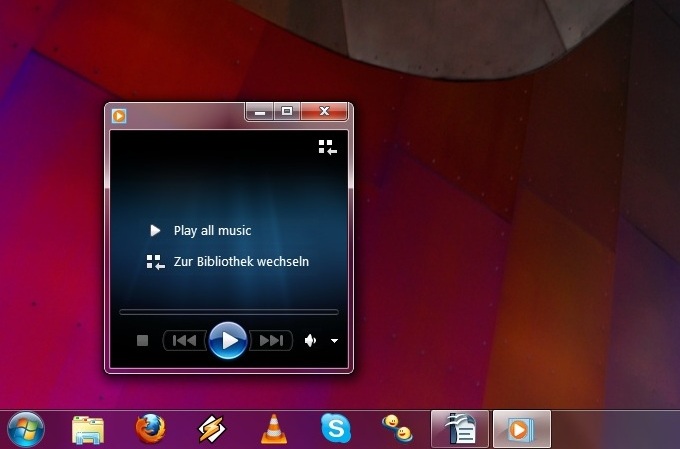Select "Zur Bibliothek wechseln" link
The height and width of the screenshot is (449, 680).
(240, 262)
